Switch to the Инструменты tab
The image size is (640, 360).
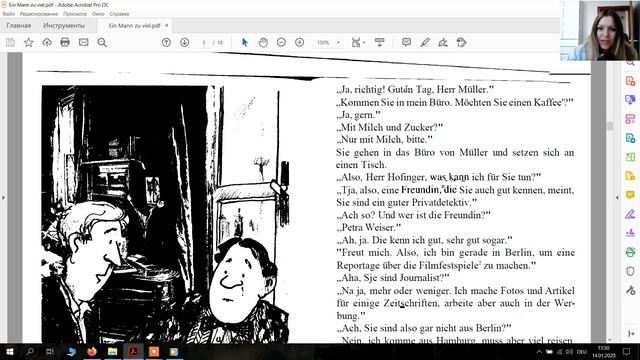[64, 26]
